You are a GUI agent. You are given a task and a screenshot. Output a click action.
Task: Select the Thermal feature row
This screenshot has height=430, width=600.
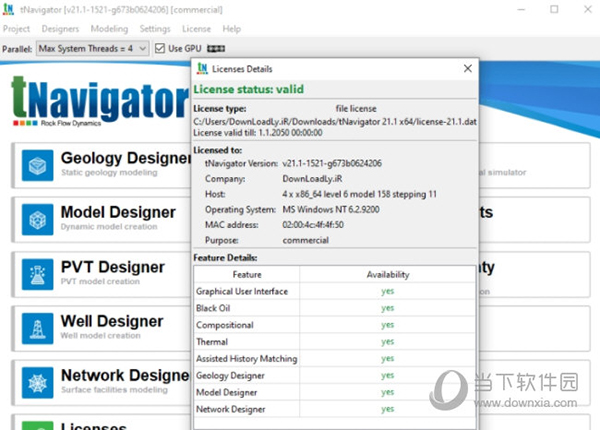point(335,342)
